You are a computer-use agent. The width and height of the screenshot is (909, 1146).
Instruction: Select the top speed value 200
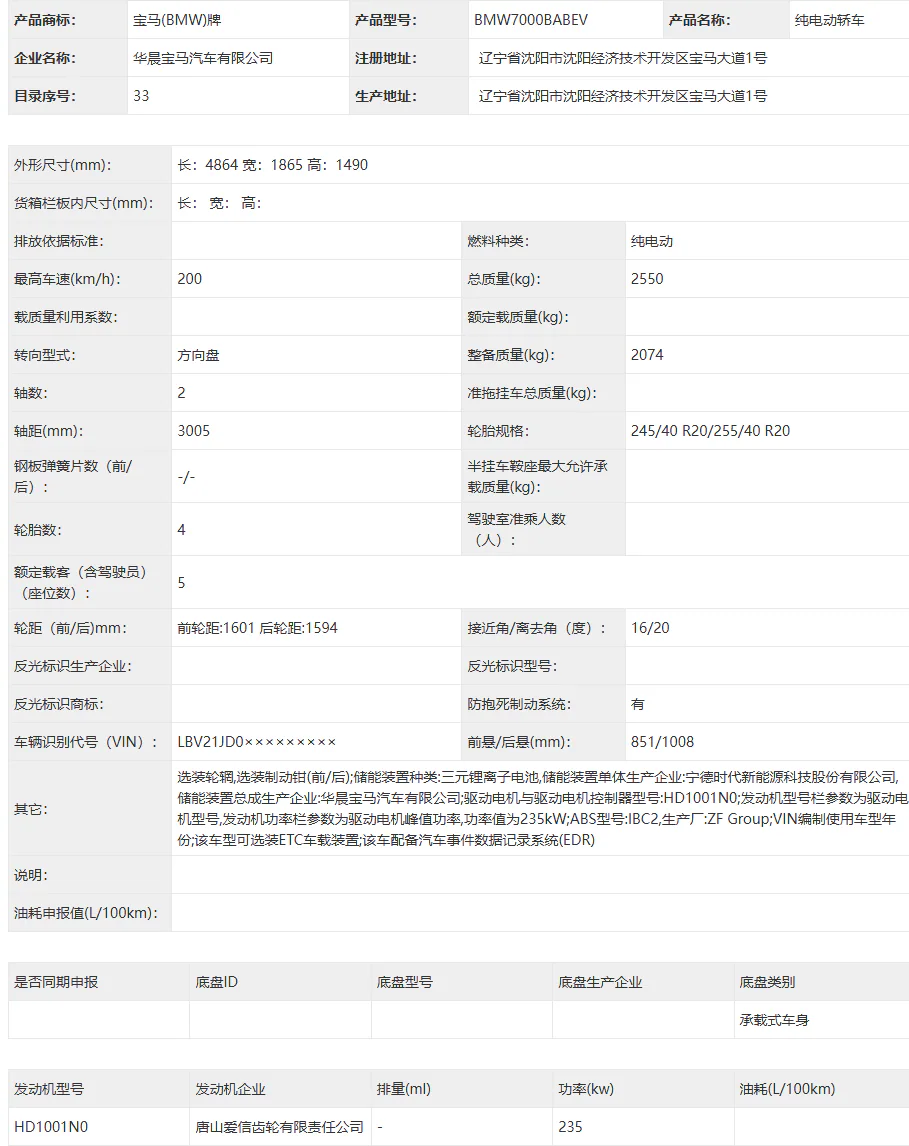tap(189, 278)
